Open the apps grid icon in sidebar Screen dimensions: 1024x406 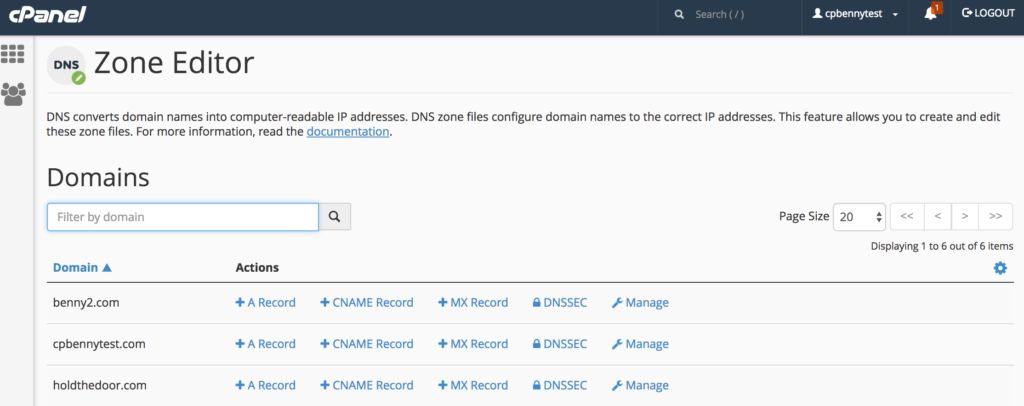pyautogui.click(x=13, y=54)
